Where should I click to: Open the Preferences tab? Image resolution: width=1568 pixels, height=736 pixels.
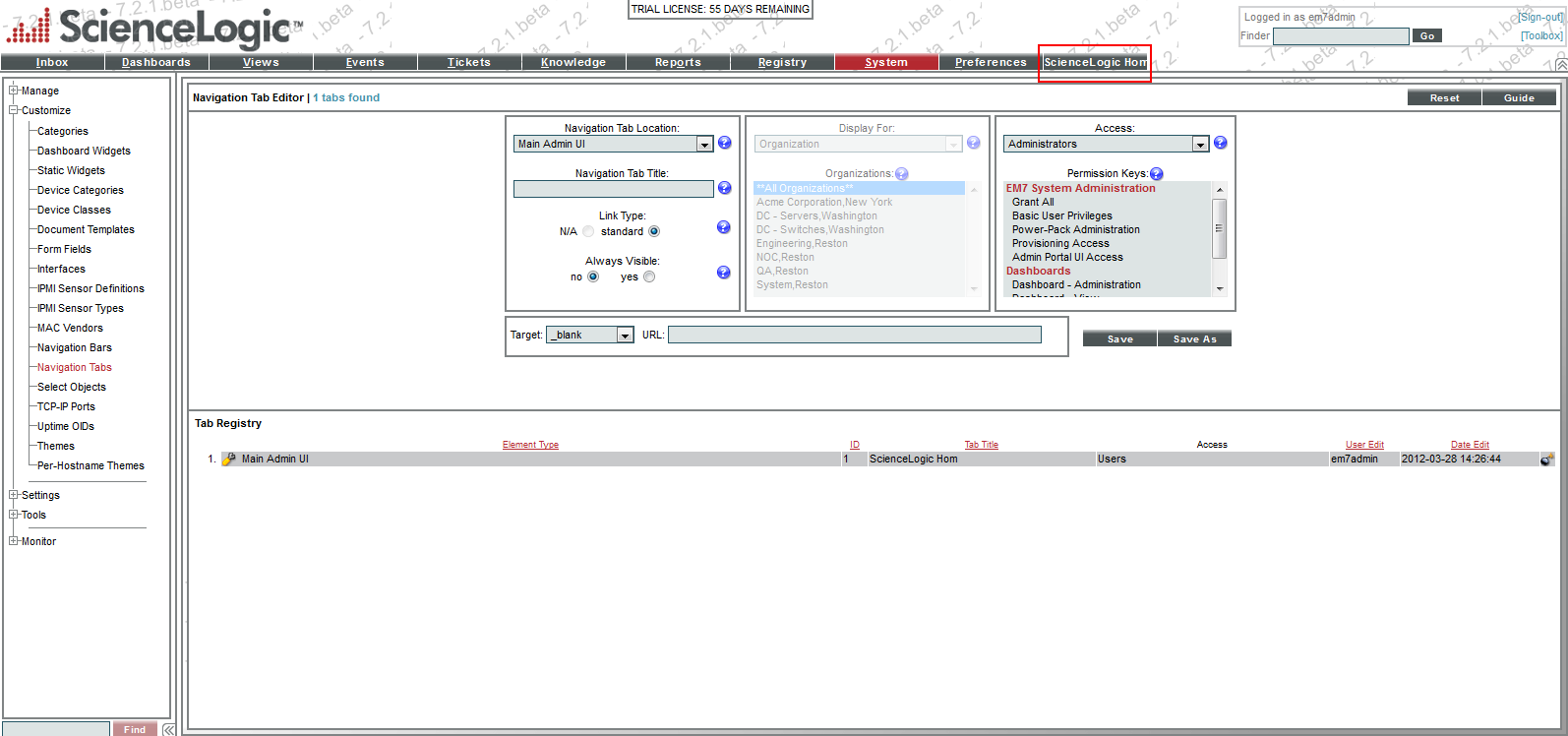(x=991, y=62)
